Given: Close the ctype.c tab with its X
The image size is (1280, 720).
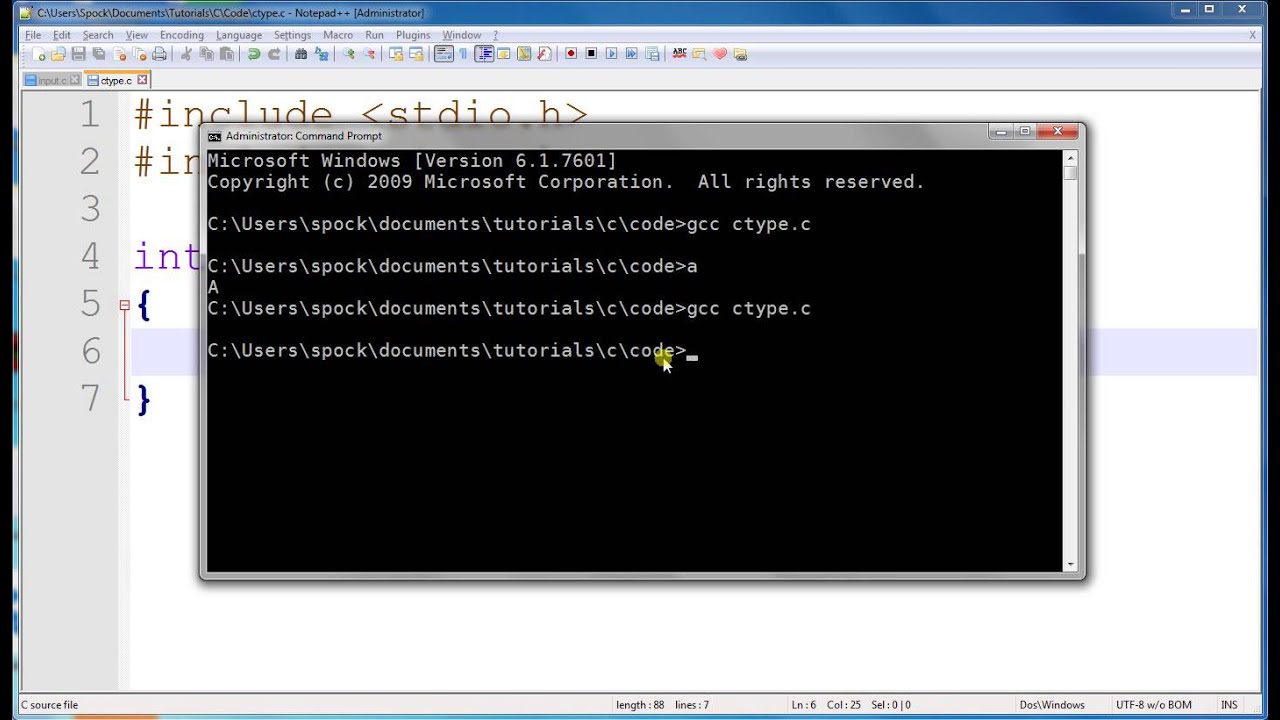Looking at the screenshot, I should (x=142, y=80).
